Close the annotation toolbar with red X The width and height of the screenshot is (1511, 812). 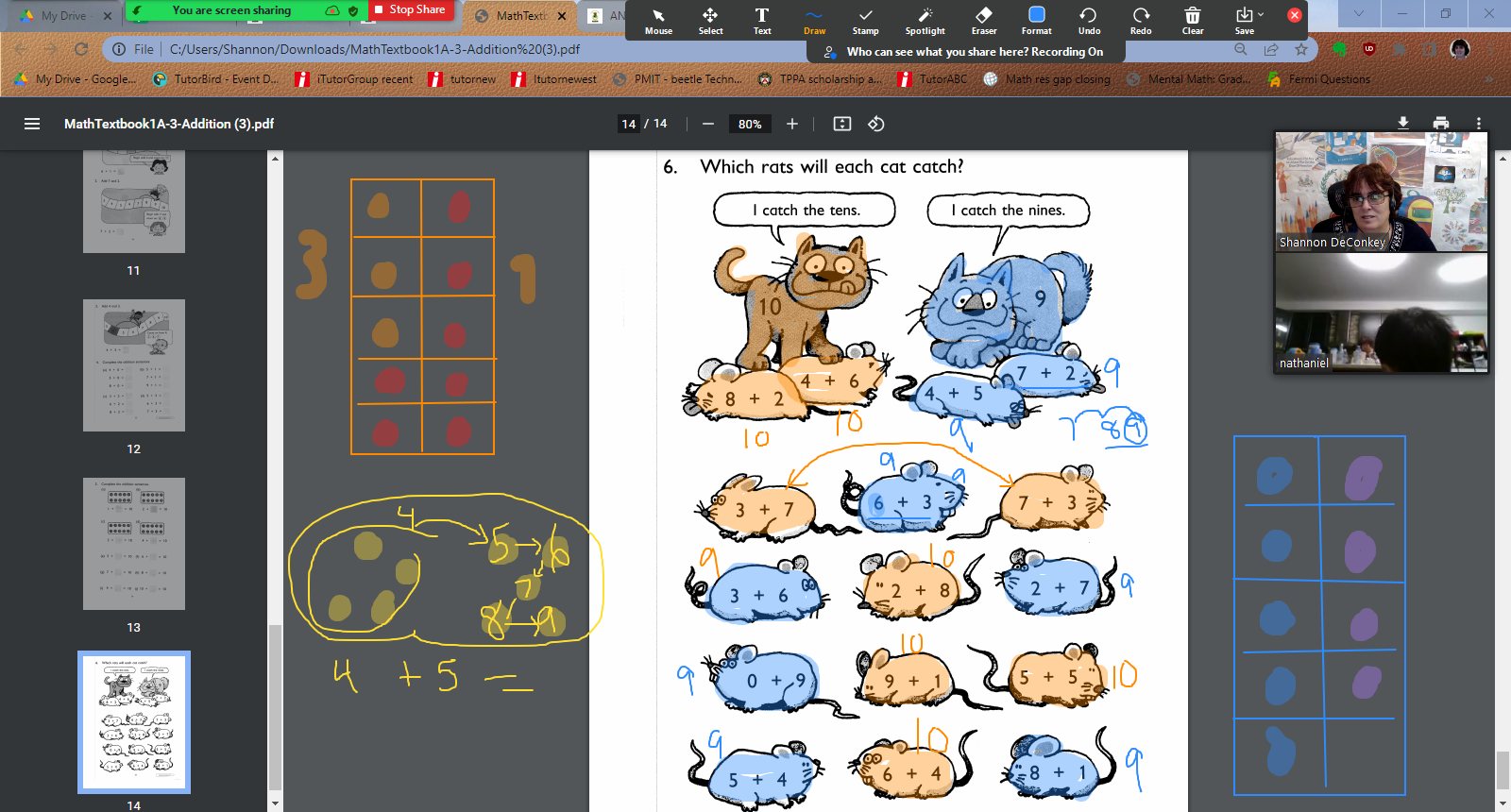1295,14
